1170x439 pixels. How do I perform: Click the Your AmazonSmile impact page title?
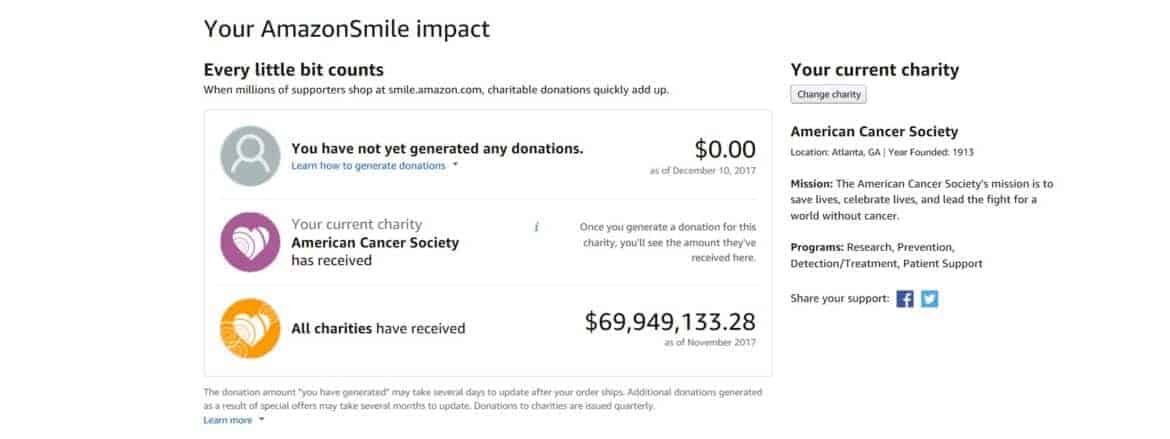point(346,28)
